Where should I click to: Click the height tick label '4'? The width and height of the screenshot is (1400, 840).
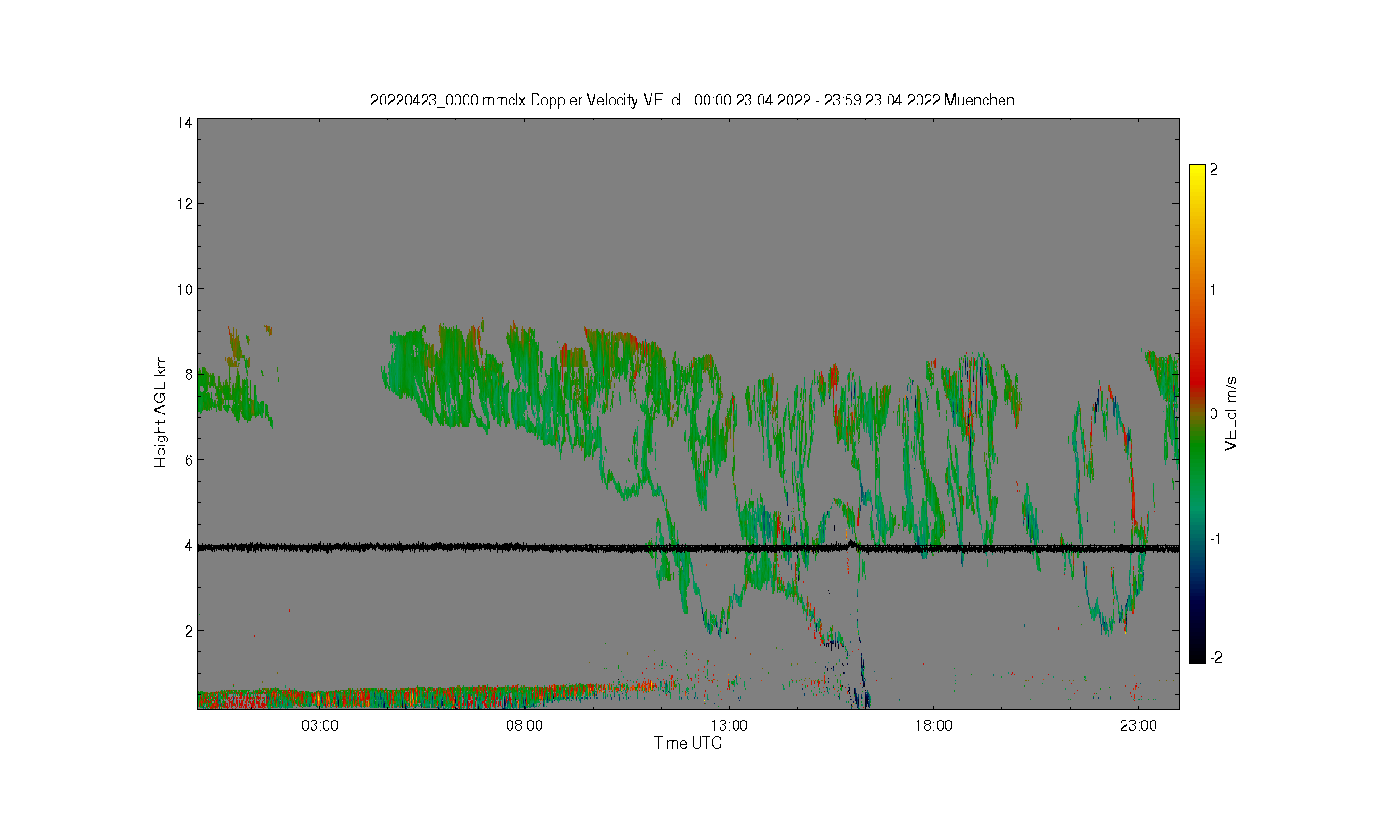(x=189, y=545)
